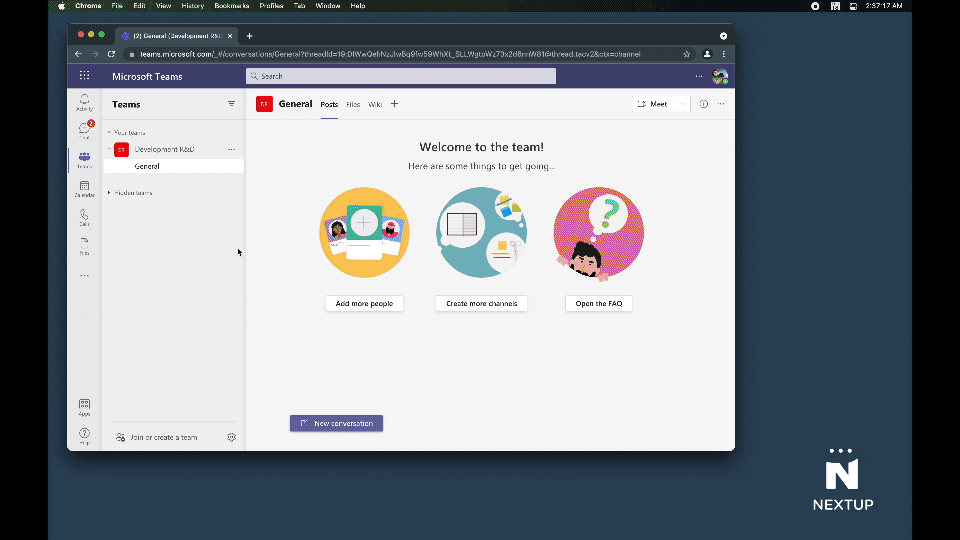Click the General channel avatar in header

point(264,104)
